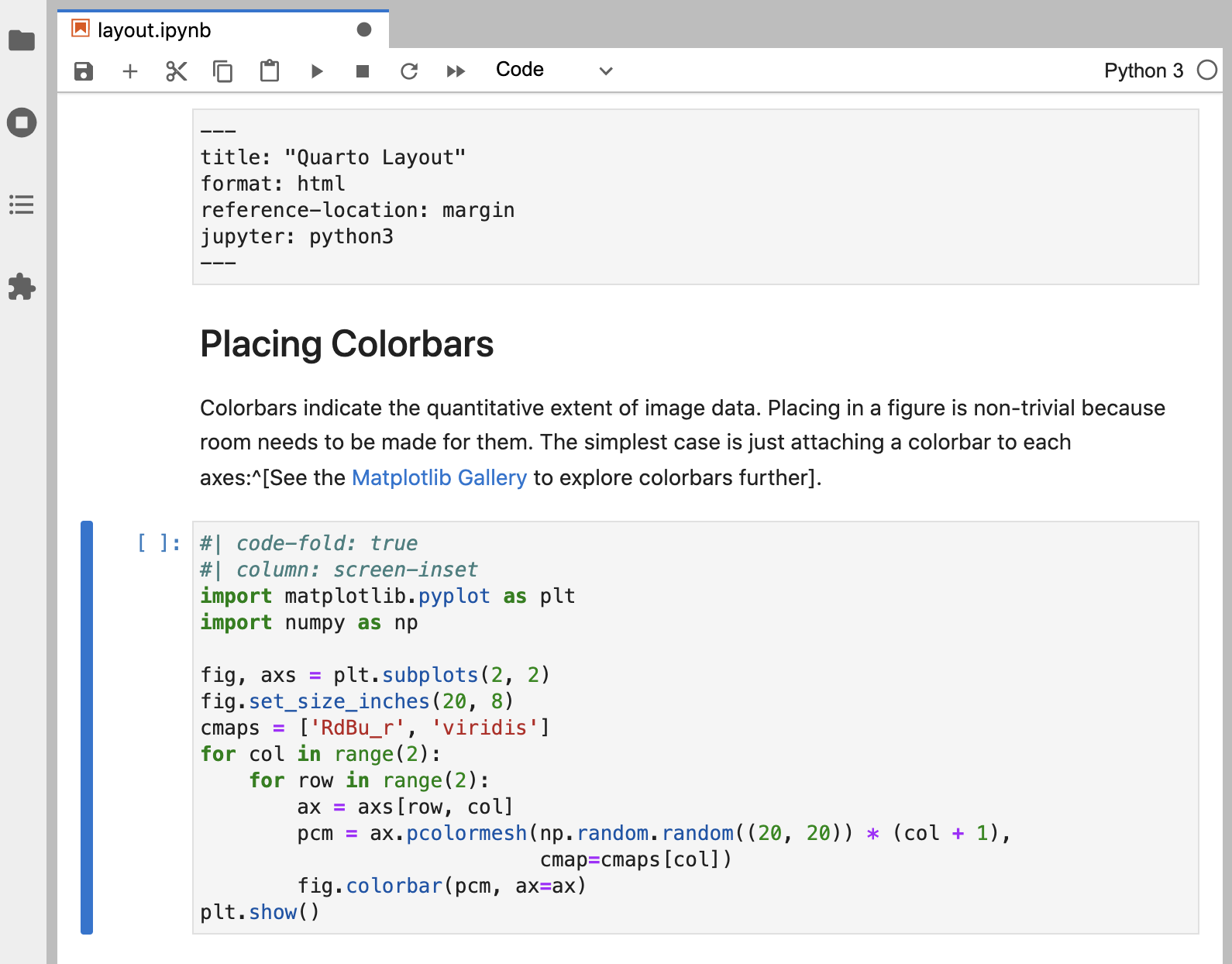
Task: Copy the selected cell
Action: (223, 71)
